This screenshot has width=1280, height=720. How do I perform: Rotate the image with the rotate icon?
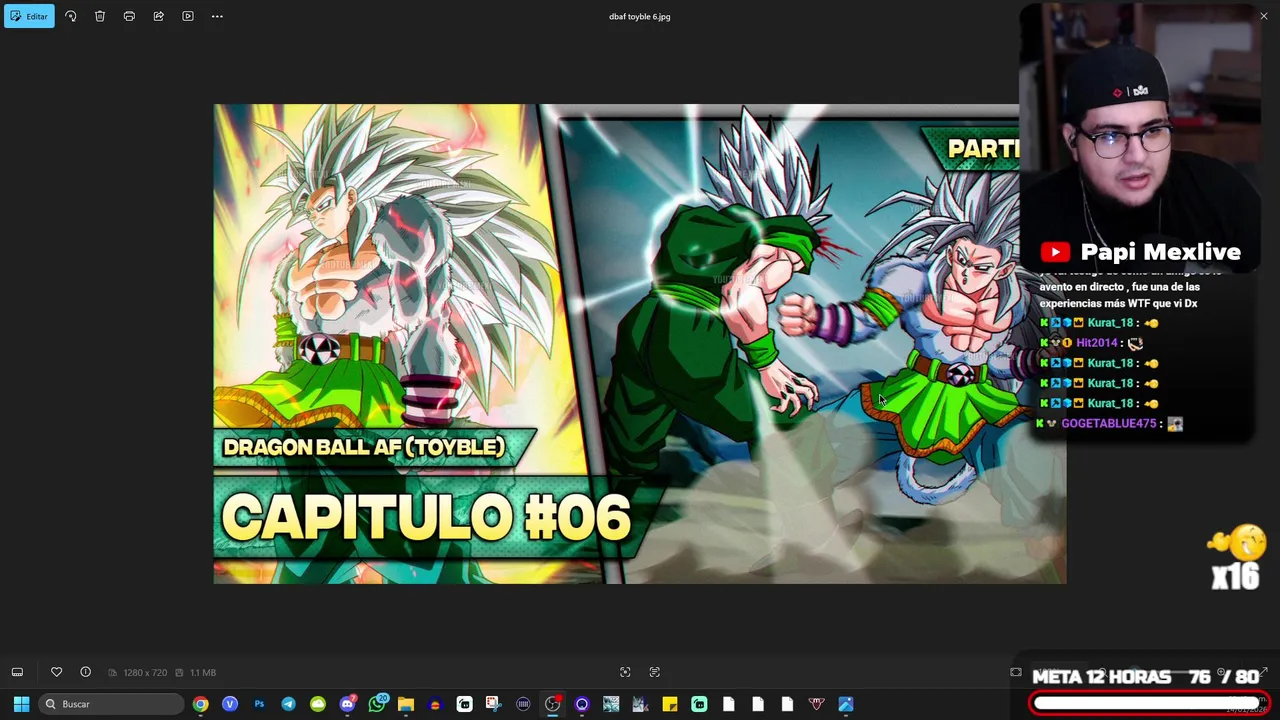tap(70, 16)
